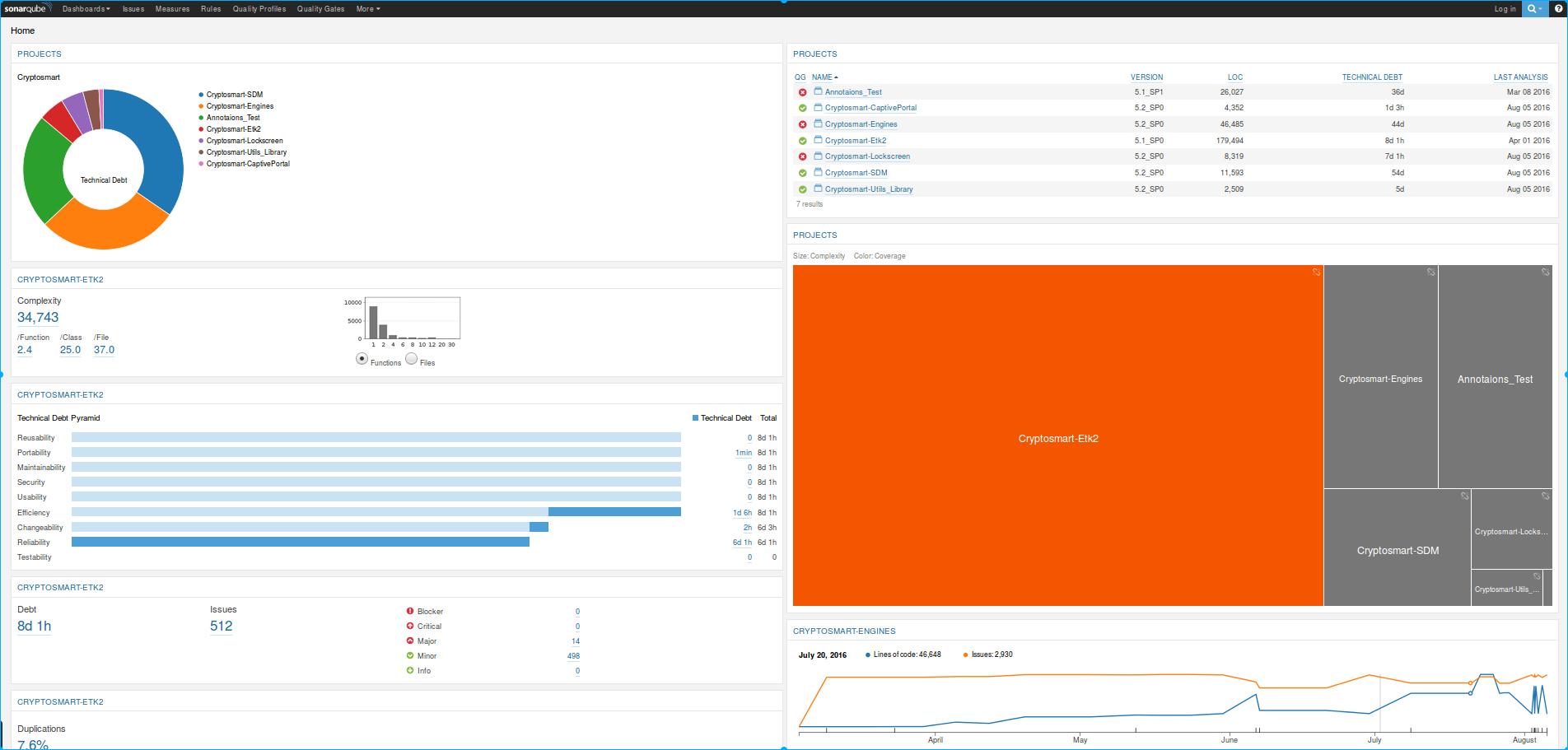
Task: Open the Cryptosmart-Utils_Library project link
Action: 869,189
